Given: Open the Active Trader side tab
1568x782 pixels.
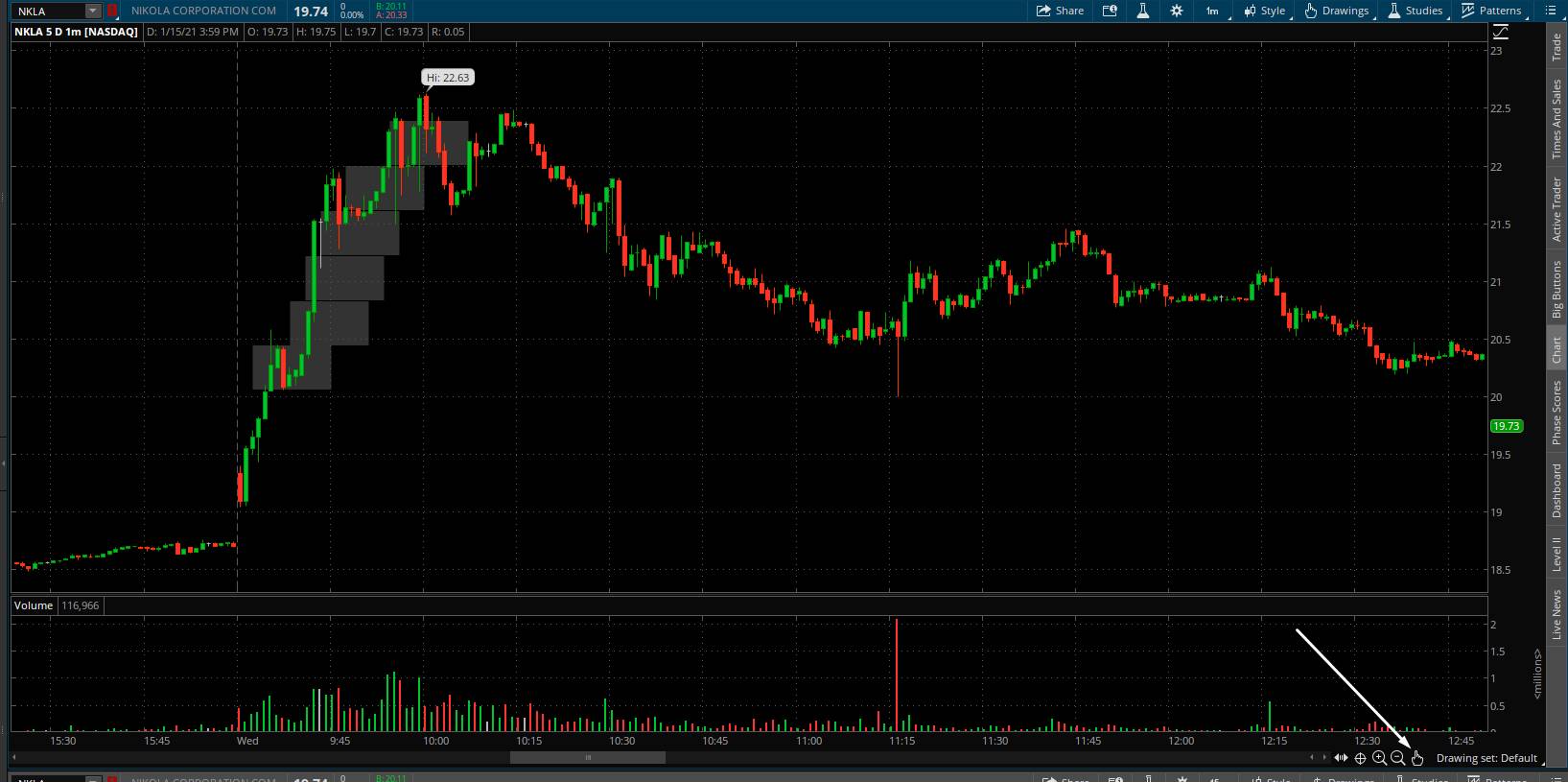Looking at the screenshot, I should [1556, 209].
